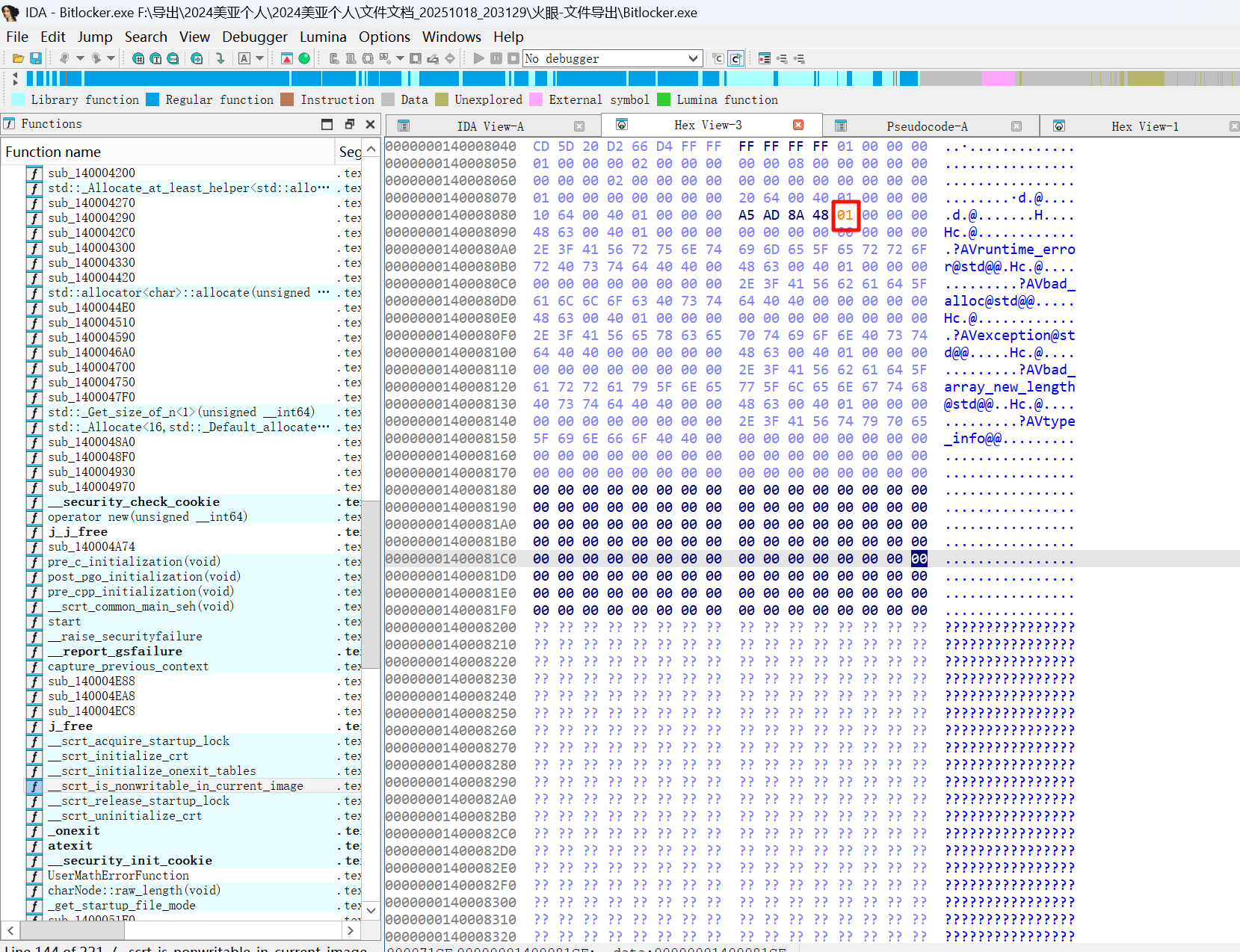The width and height of the screenshot is (1240, 952).
Task: Close the Hex View-3 tab
Action: 798,125
